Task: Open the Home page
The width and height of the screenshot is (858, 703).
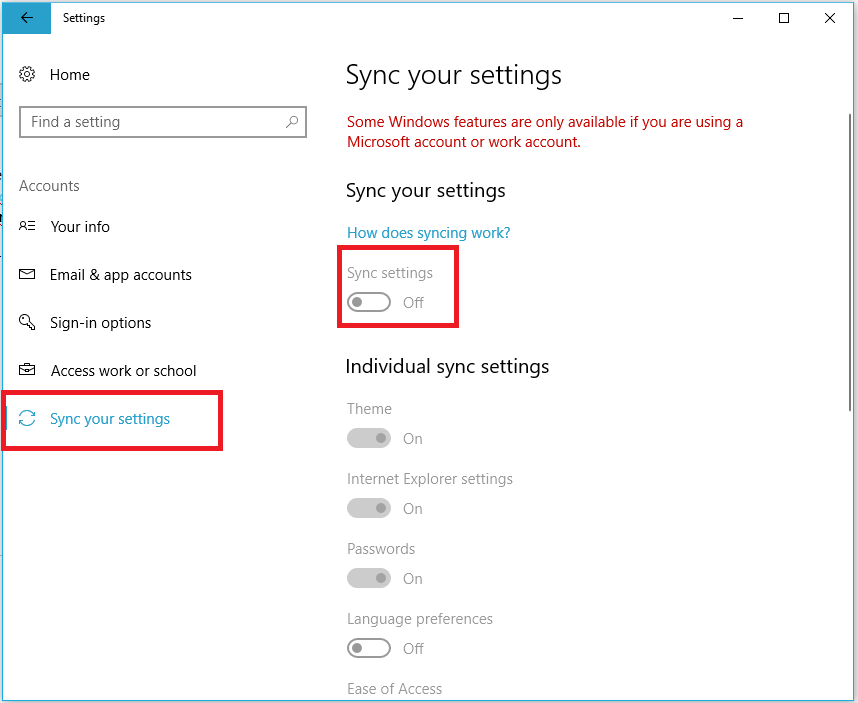Action: coord(69,74)
